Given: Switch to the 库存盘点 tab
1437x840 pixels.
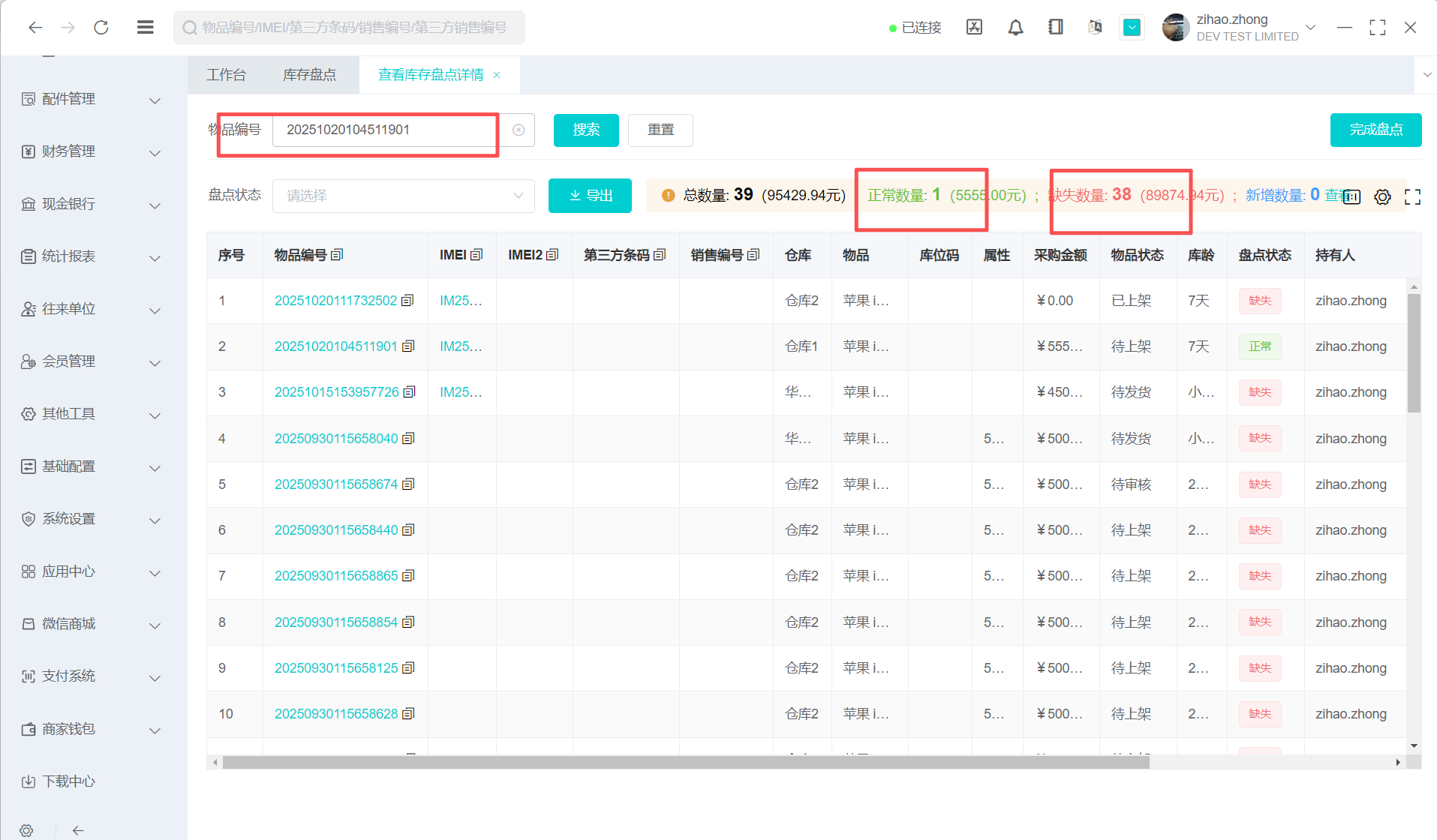Looking at the screenshot, I should 309,75.
